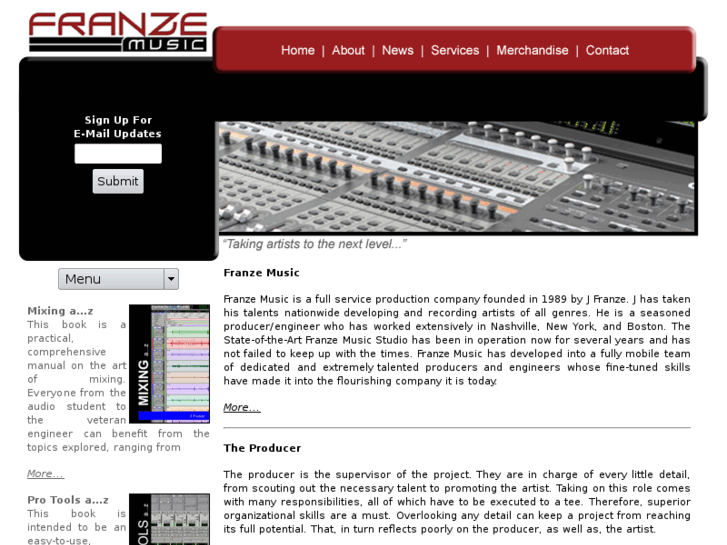Open the Merchandise page

coord(532,50)
